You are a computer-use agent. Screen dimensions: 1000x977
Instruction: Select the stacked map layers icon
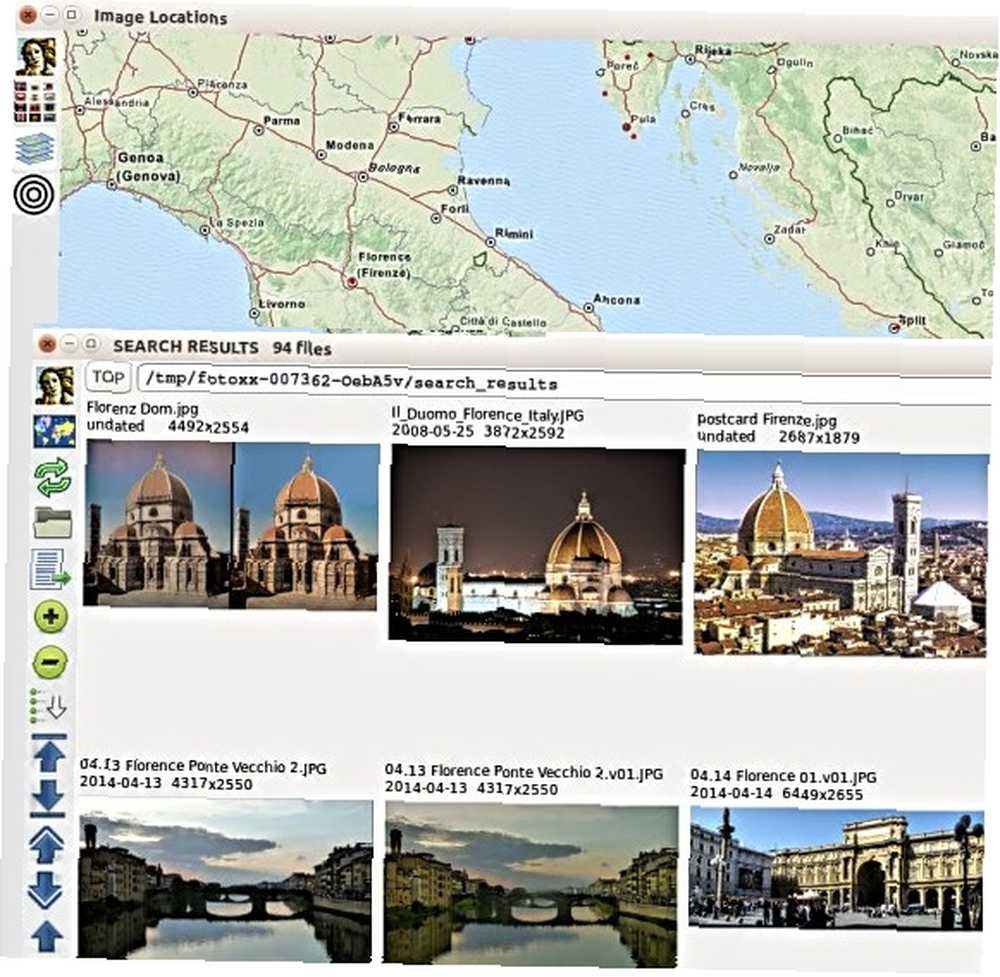click(34, 148)
